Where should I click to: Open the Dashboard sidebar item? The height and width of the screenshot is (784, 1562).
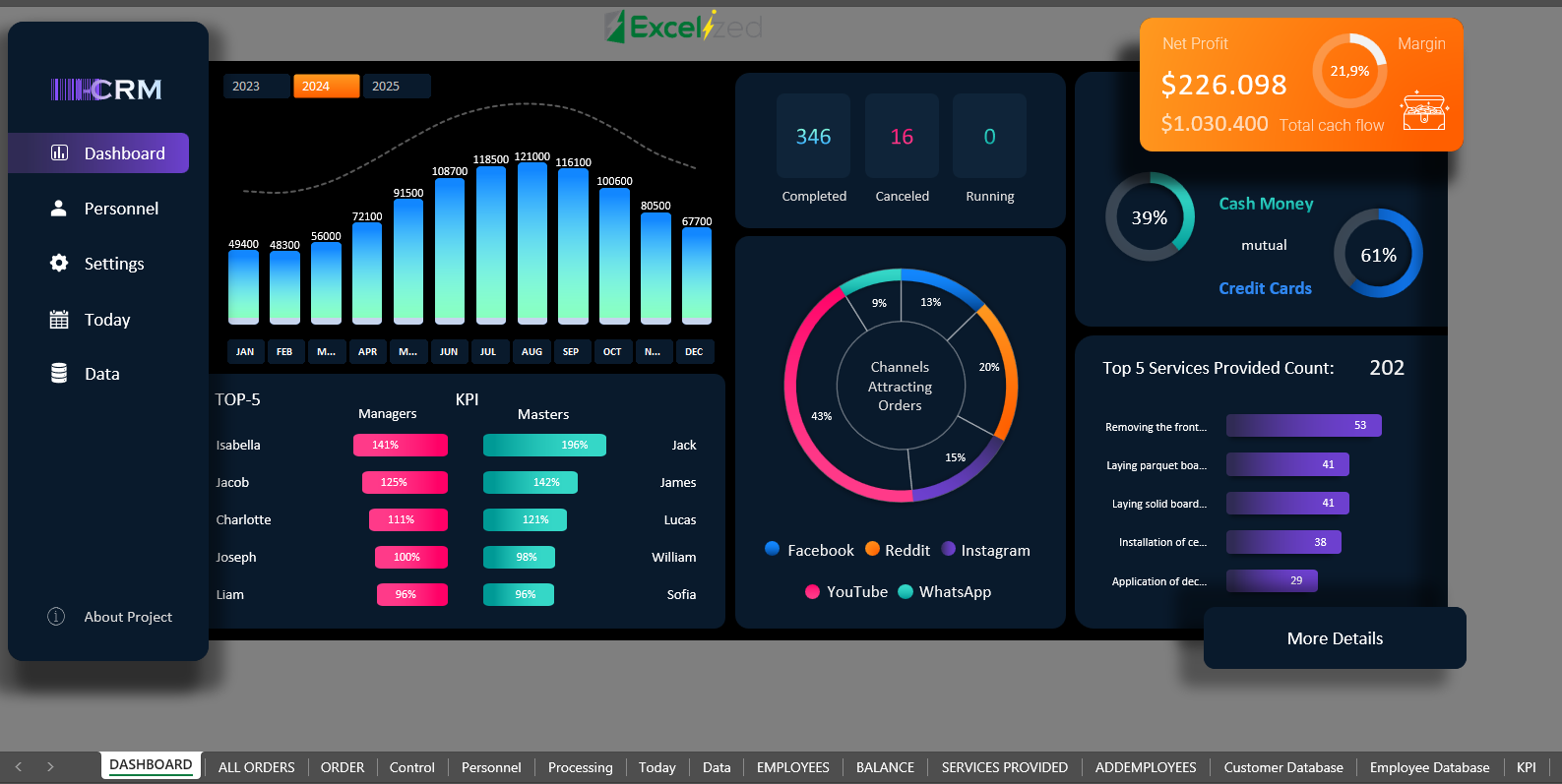(98, 152)
